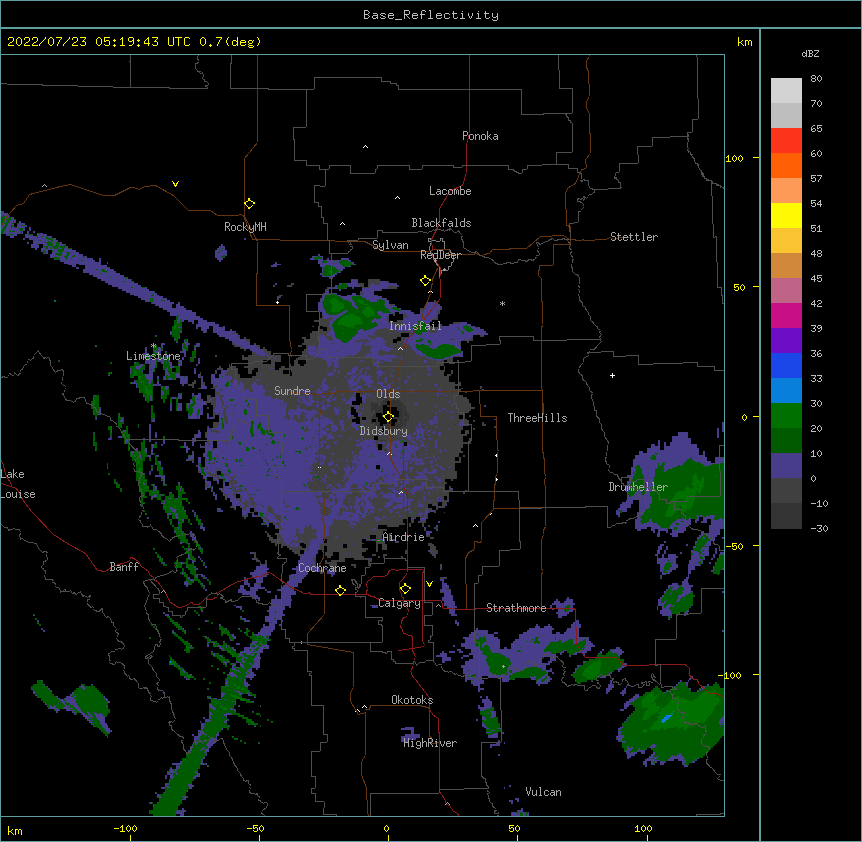Click the Sundre label
Image resolution: width=862 pixels, height=842 pixels.
pos(292,391)
